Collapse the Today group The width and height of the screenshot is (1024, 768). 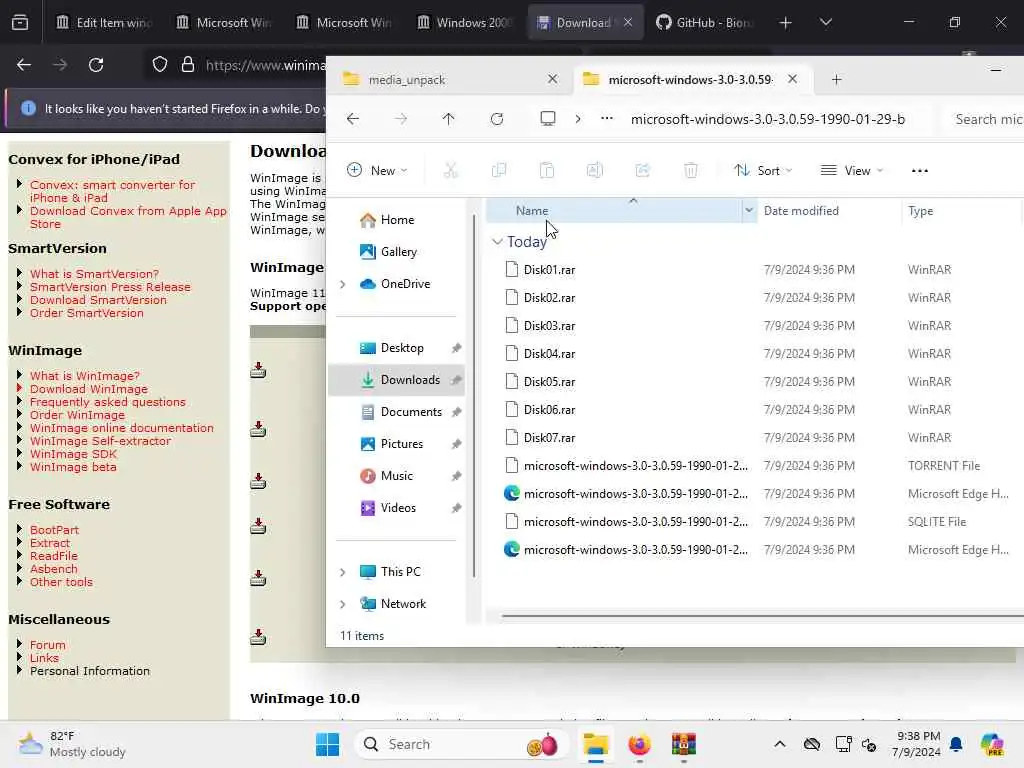click(498, 242)
